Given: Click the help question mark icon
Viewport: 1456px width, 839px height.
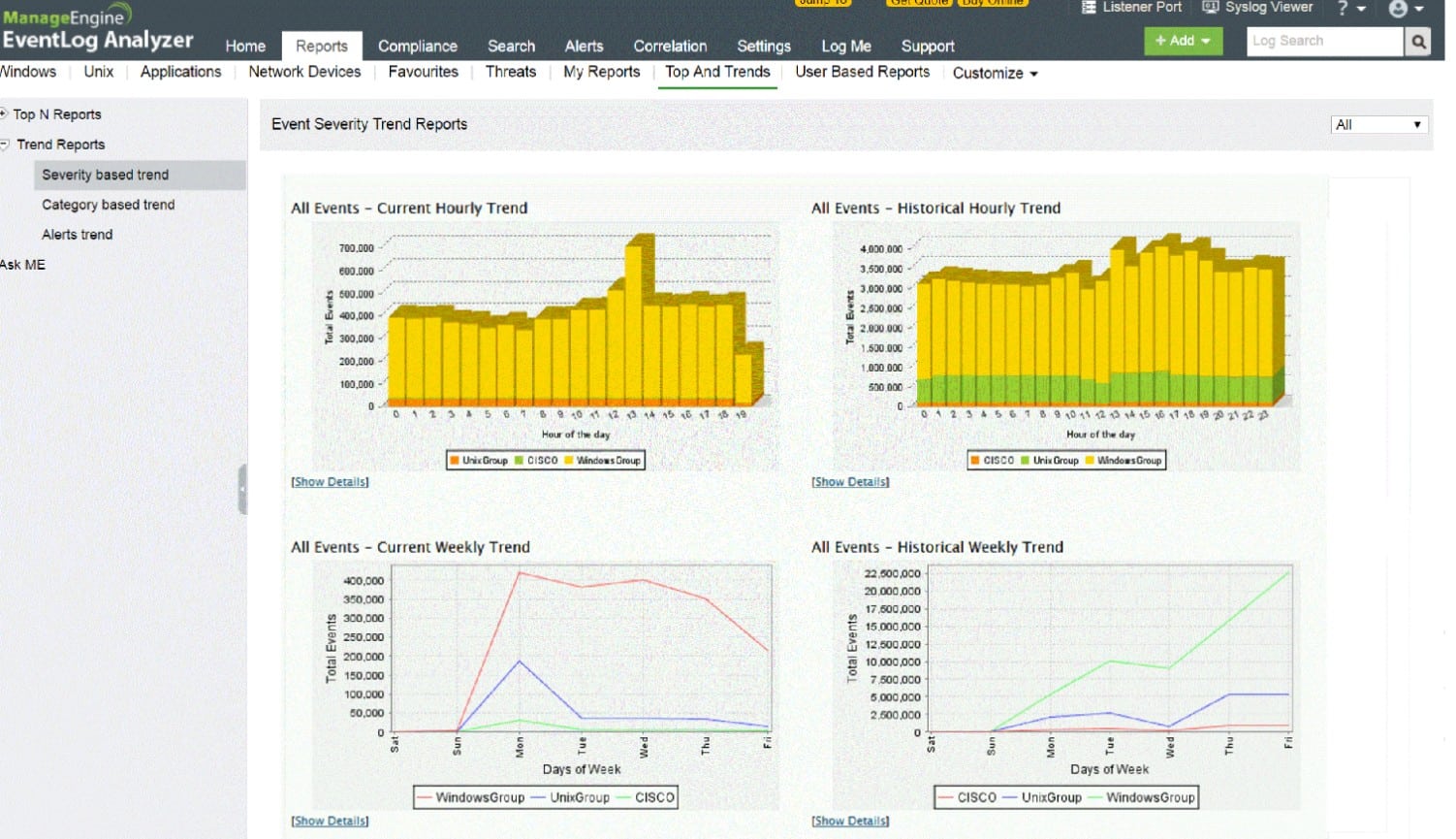Looking at the screenshot, I should [1343, 8].
